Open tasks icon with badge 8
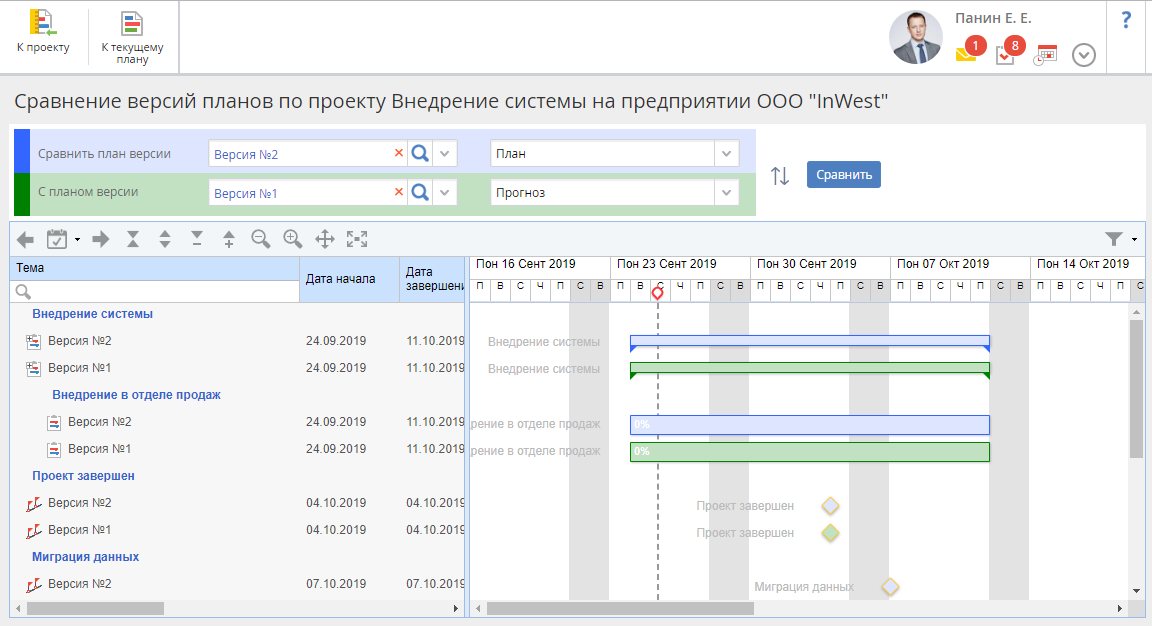The width and height of the screenshot is (1152, 626). (x=1006, y=55)
